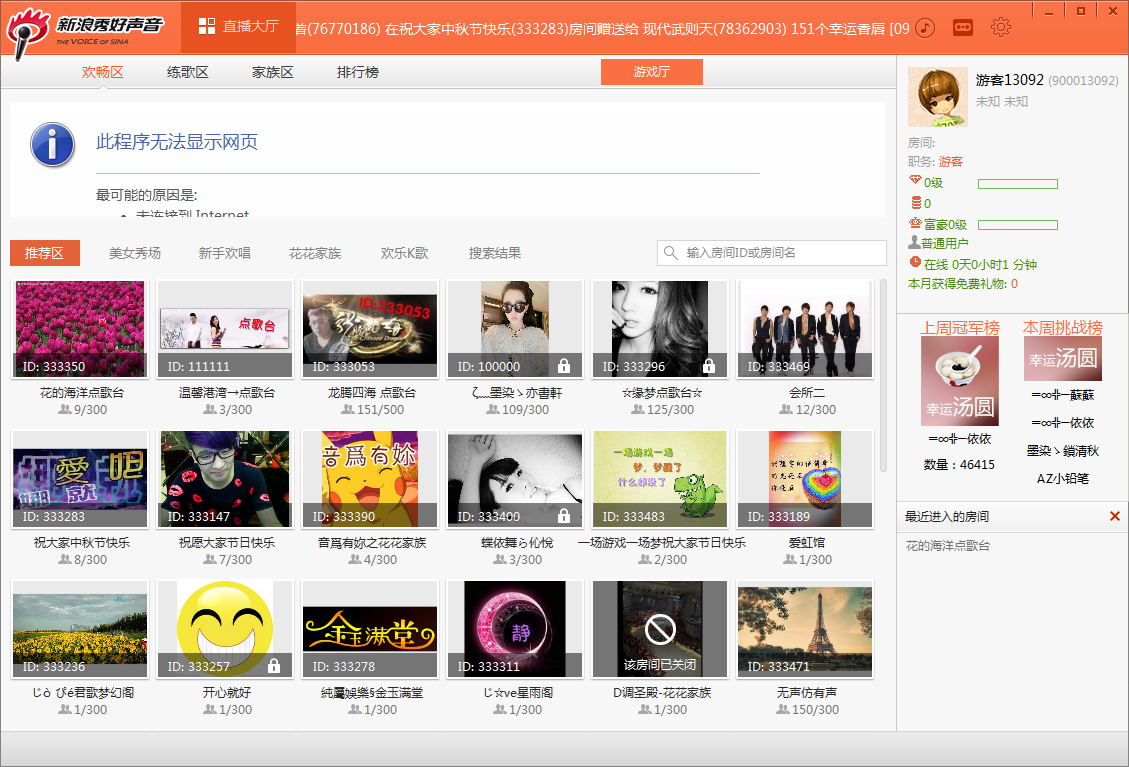
Task: Open room 无声仿有声 Eiffel thumbnail
Action: (x=805, y=629)
